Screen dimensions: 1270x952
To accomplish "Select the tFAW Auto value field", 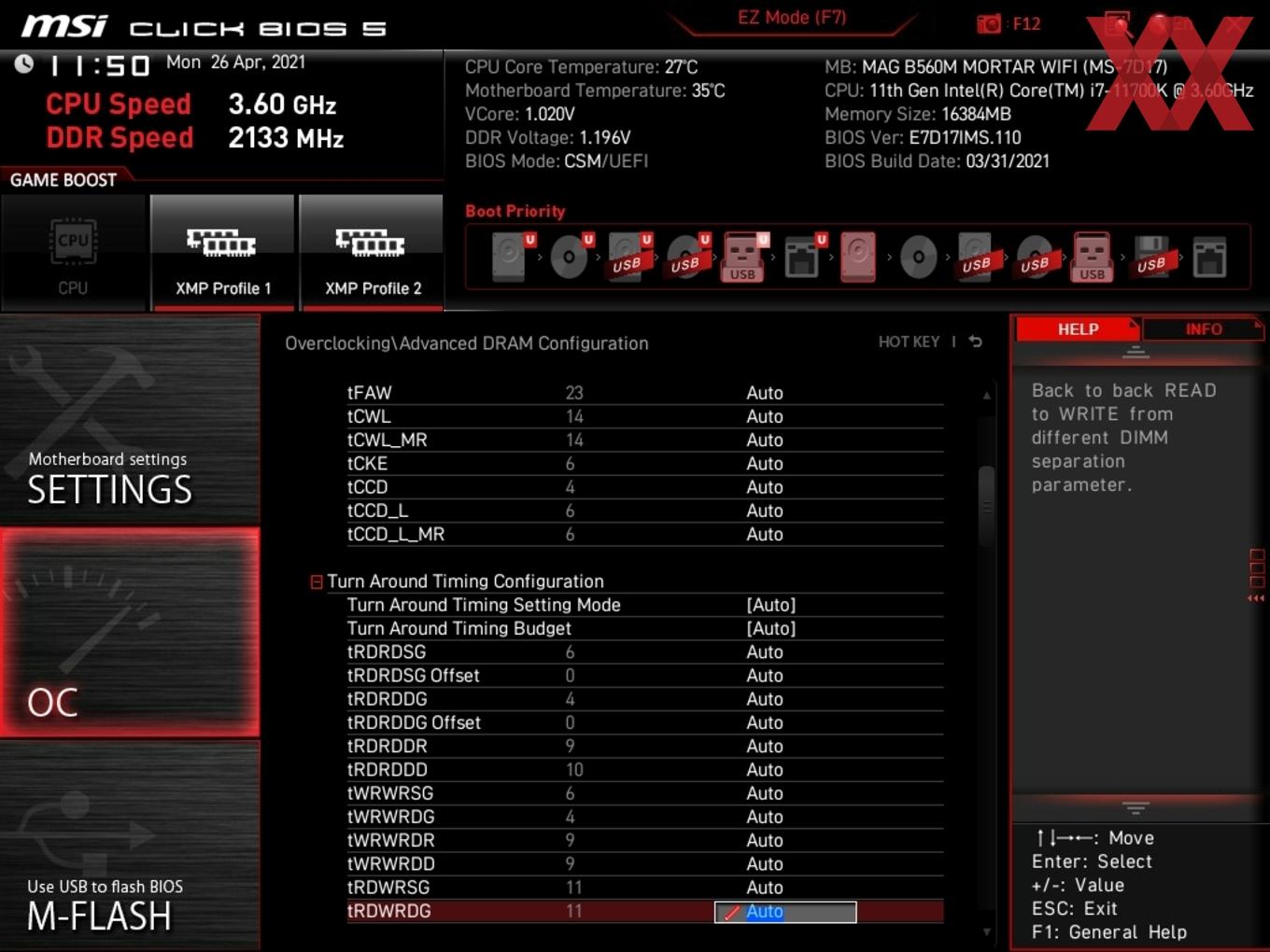I will coord(765,393).
